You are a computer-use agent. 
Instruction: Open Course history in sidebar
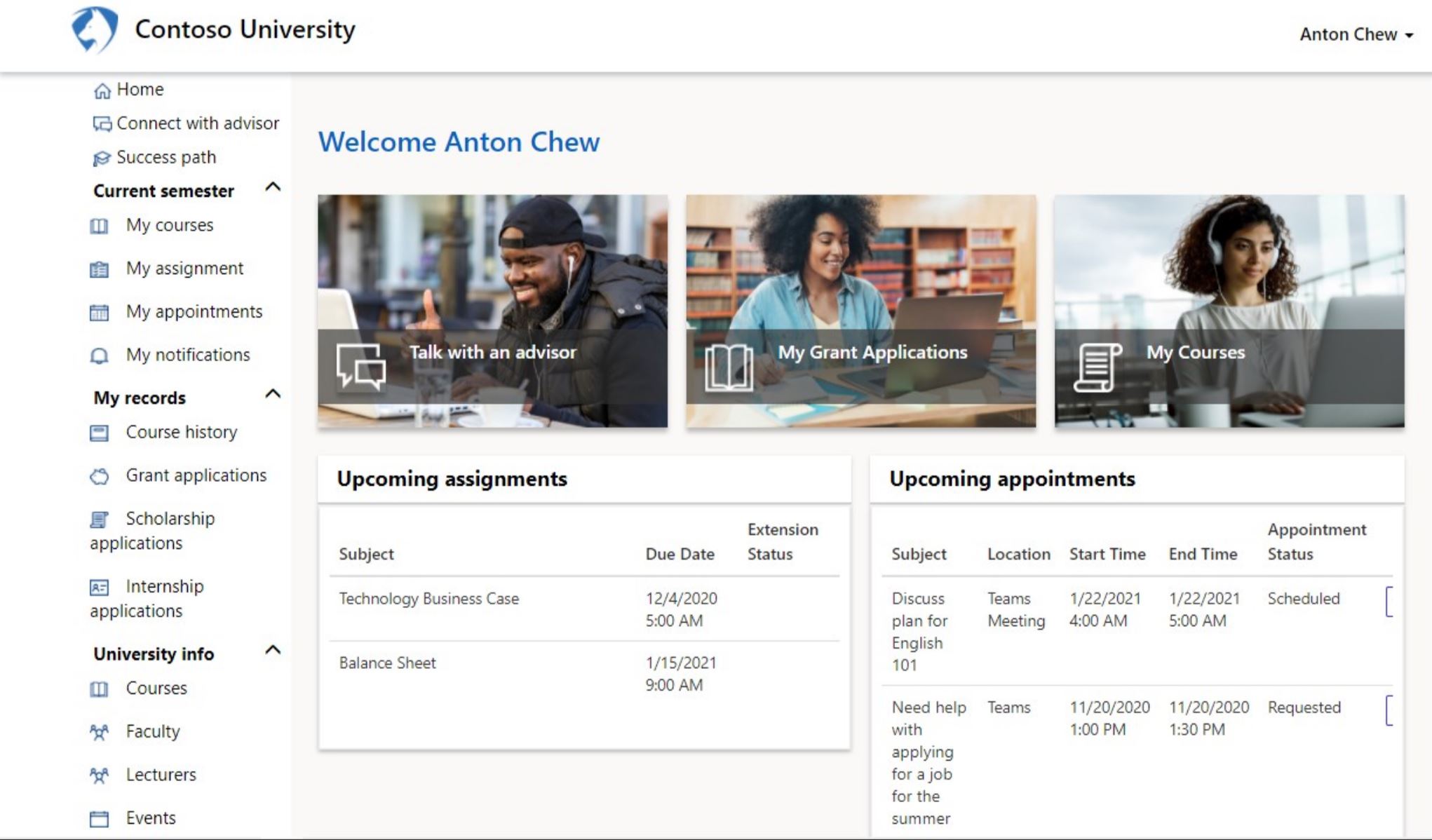(x=181, y=432)
